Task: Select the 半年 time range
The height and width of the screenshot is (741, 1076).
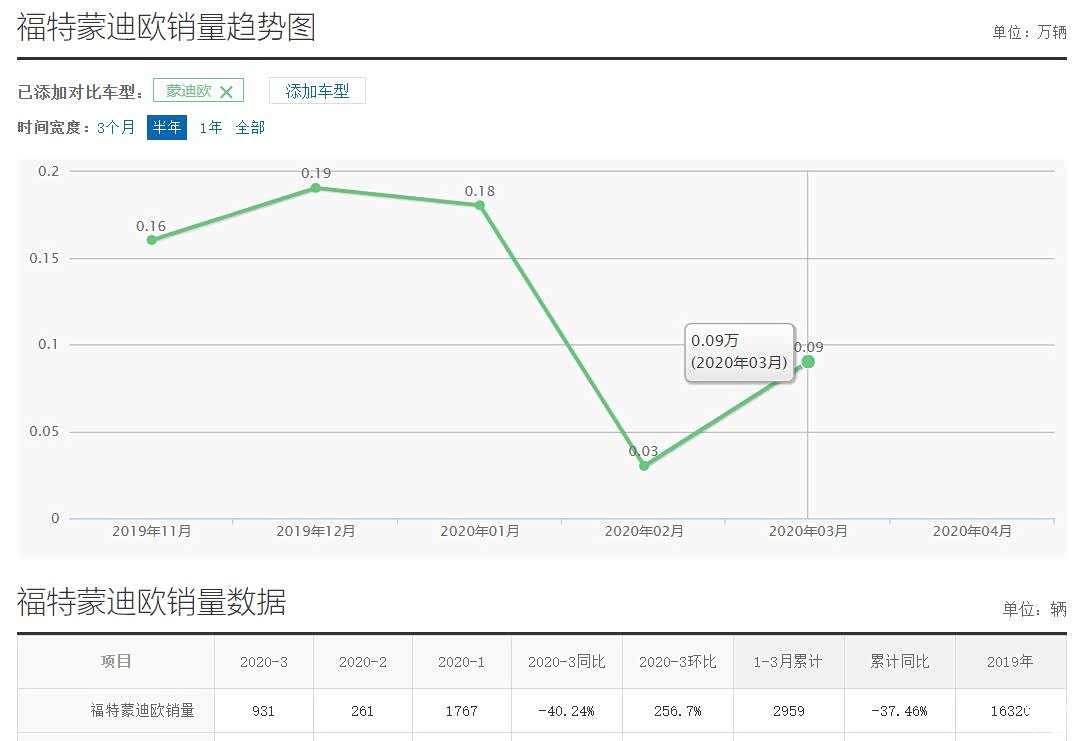Action: click(167, 128)
